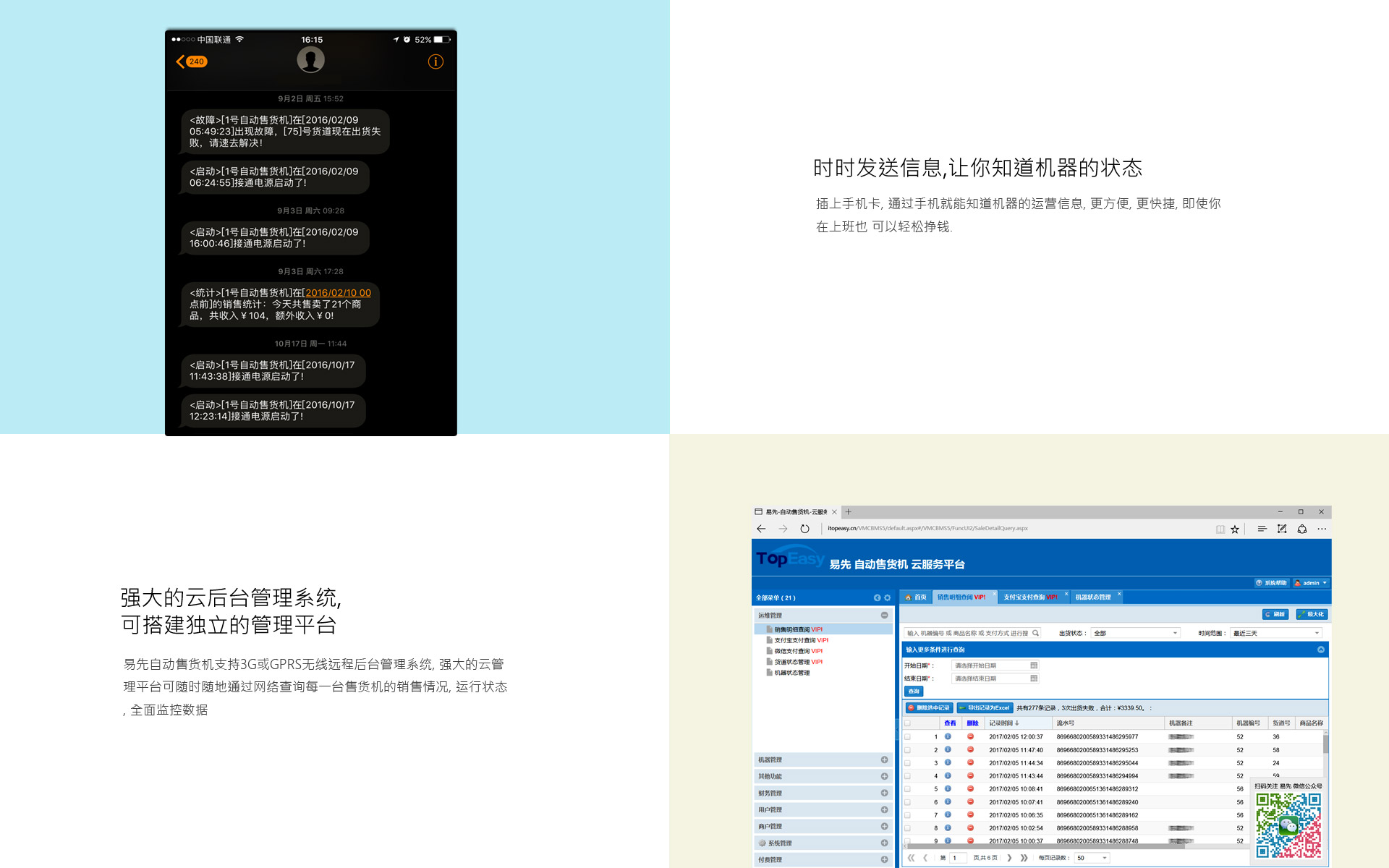Toggle the select-all header checkbox
Image resolution: width=1389 pixels, height=868 pixels.
coord(907,723)
